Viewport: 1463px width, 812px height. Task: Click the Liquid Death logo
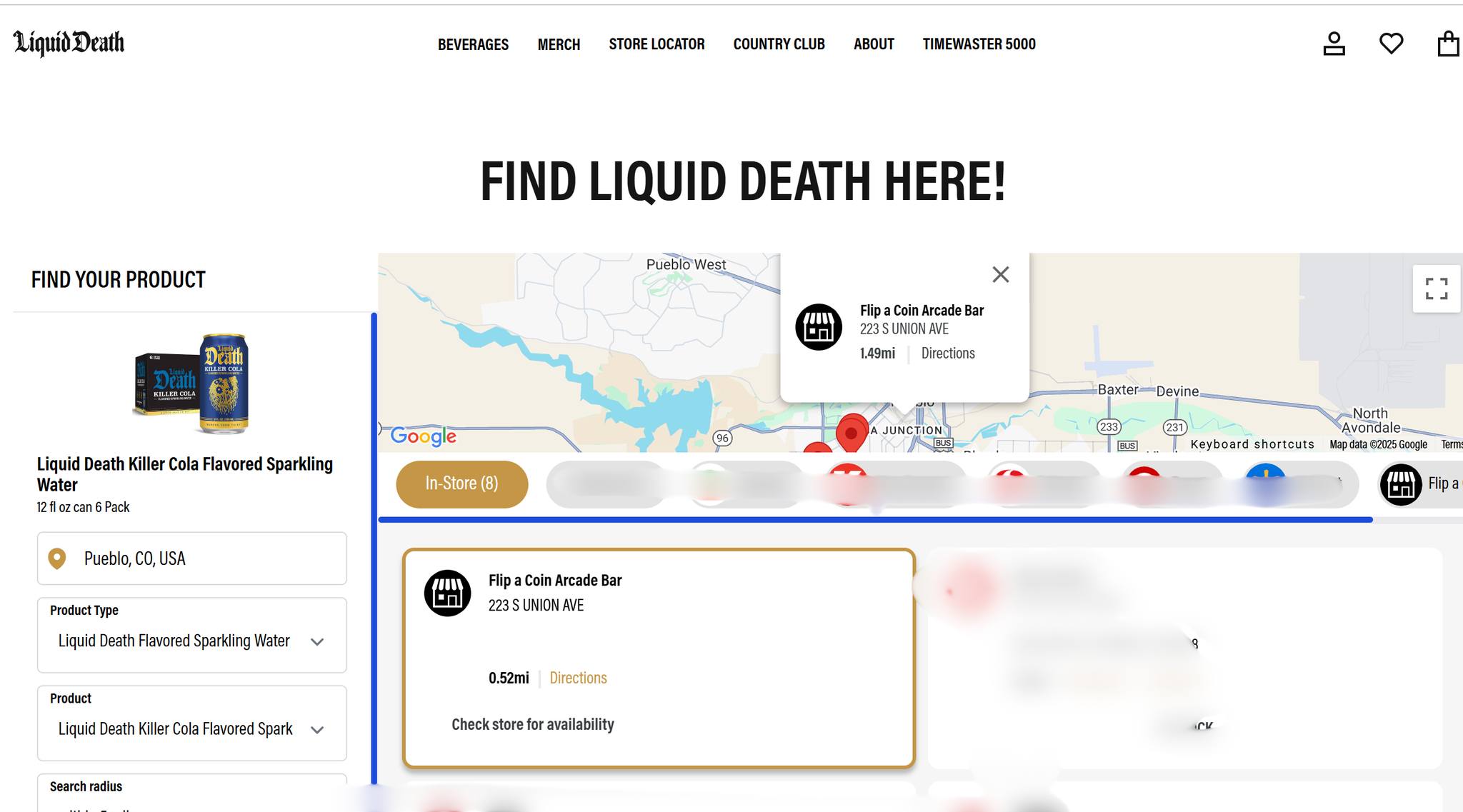[x=69, y=43]
